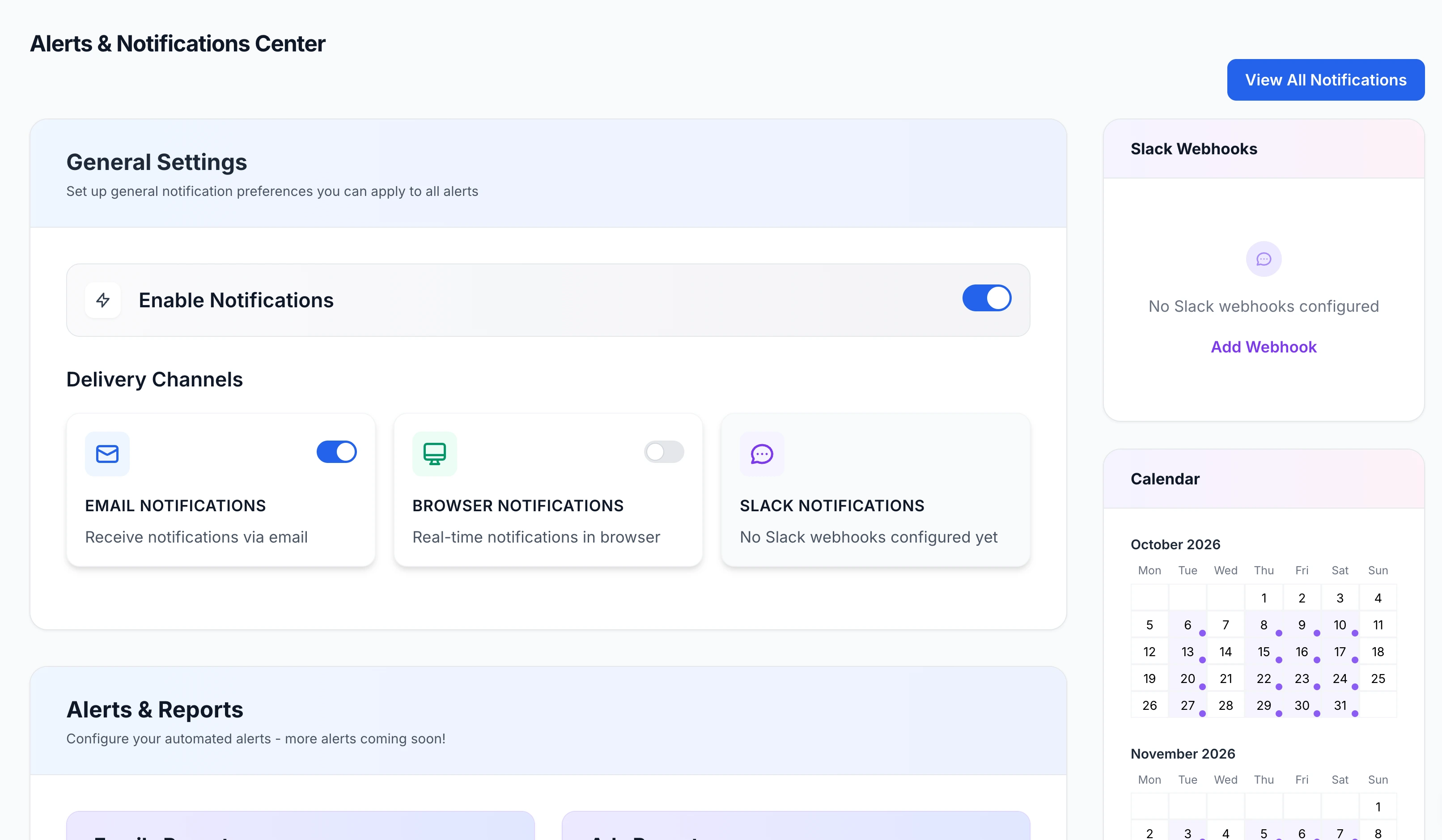
Task: Click 'Real-time notifications in browser' description
Action: tap(536, 537)
